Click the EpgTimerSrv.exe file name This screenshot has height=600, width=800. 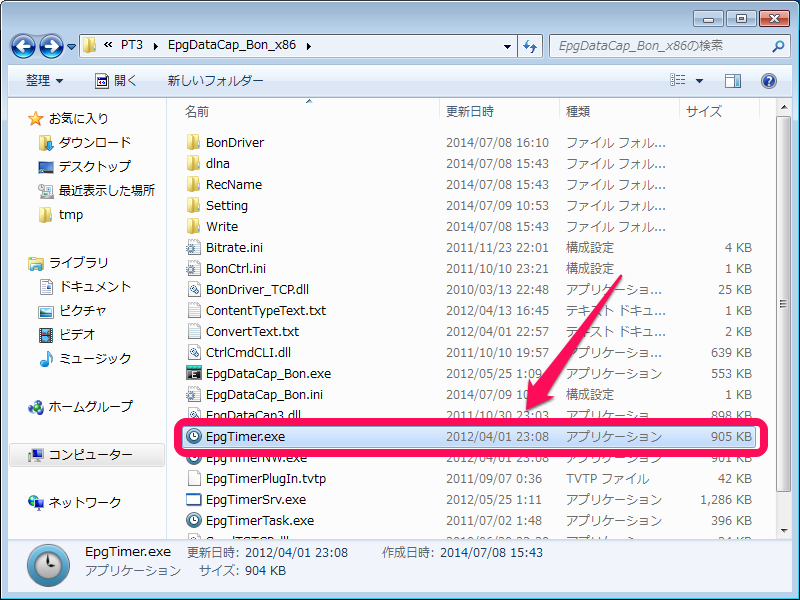(x=256, y=499)
